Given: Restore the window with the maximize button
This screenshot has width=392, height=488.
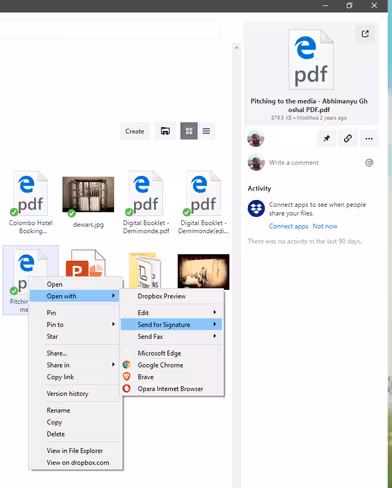Looking at the screenshot, I should 349,5.
